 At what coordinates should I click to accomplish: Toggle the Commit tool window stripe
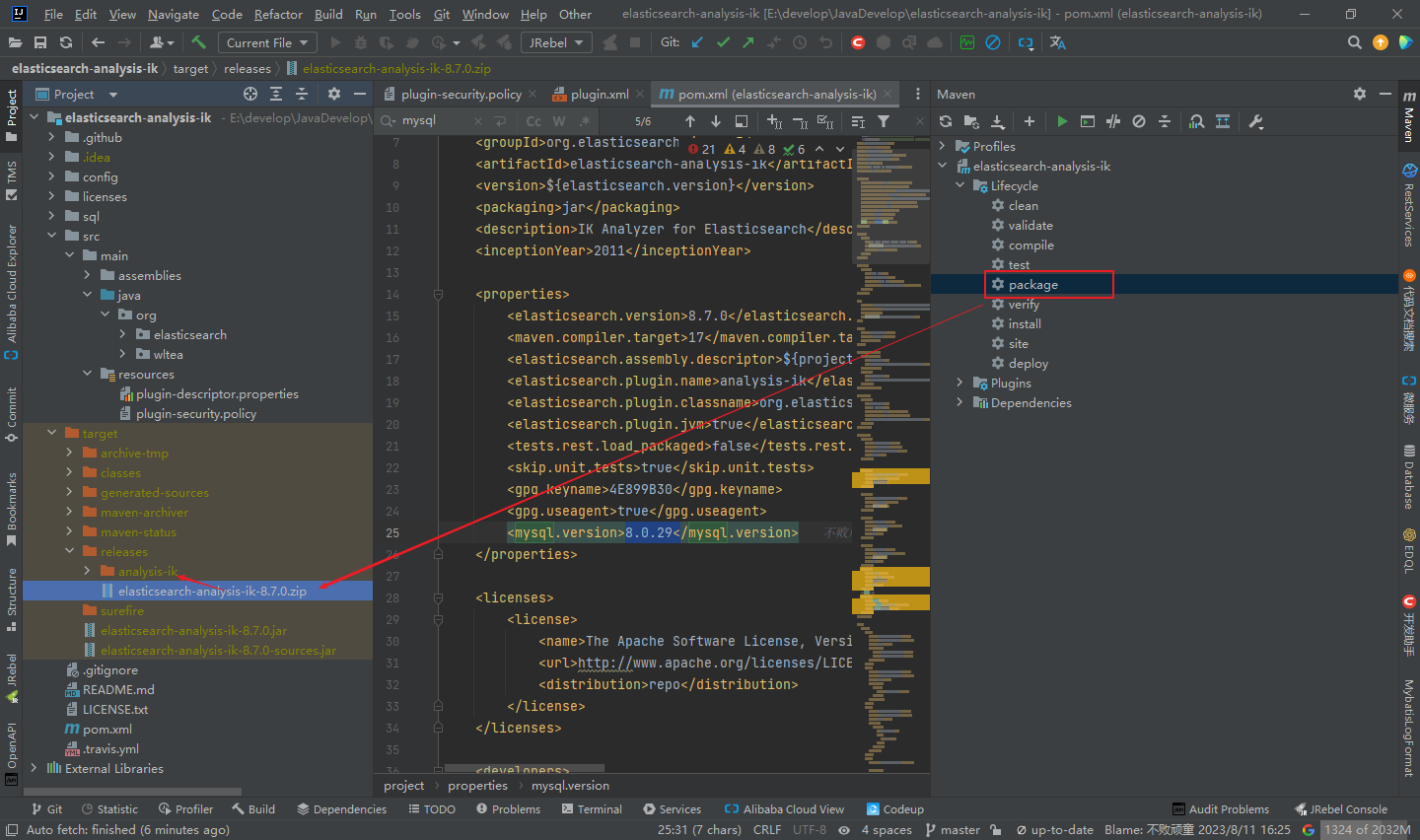pos(12,414)
